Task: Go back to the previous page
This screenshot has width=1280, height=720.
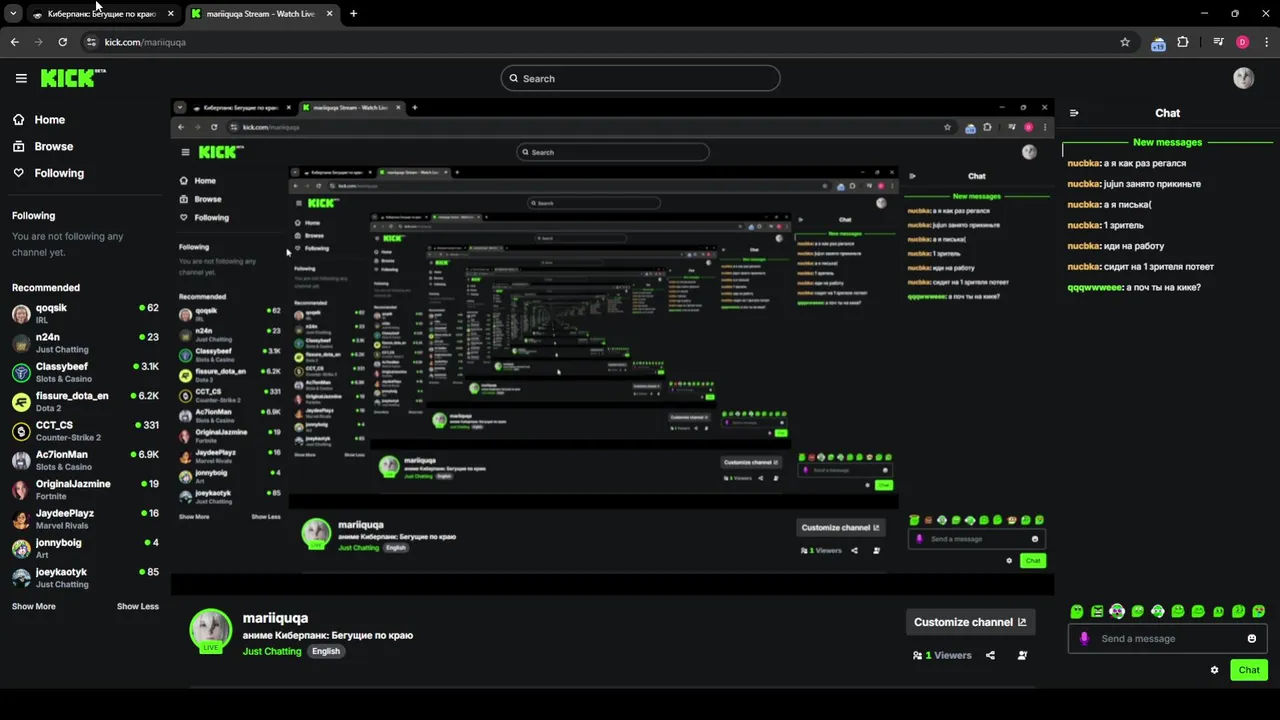Action: tap(14, 42)
